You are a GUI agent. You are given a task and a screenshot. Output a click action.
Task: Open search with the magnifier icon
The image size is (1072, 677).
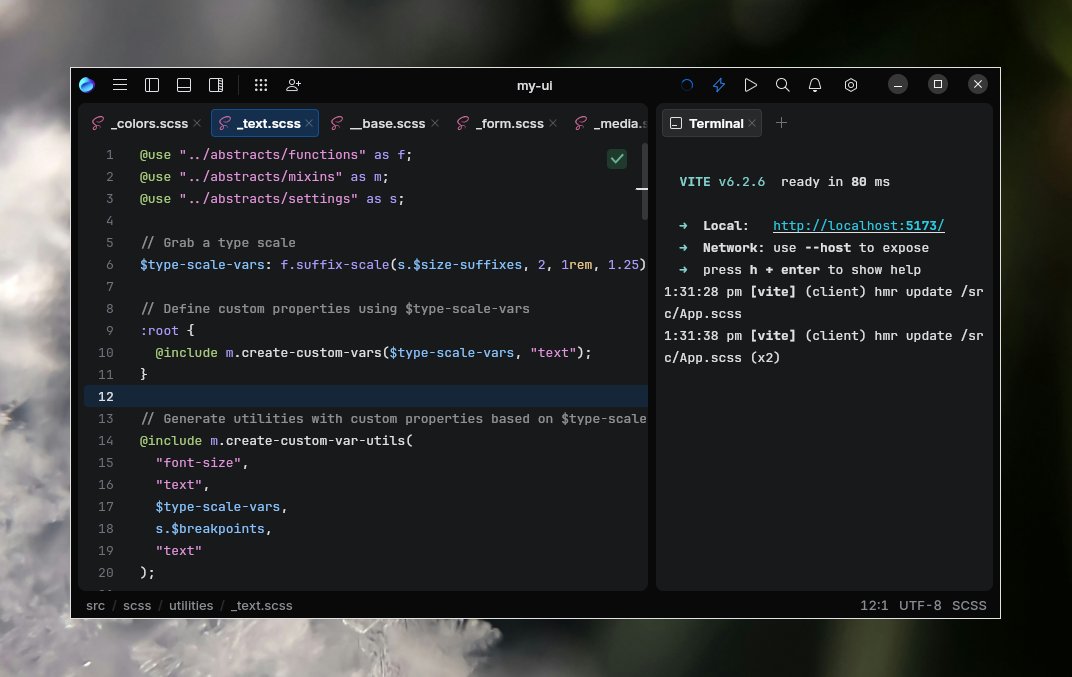coord(783,85)
